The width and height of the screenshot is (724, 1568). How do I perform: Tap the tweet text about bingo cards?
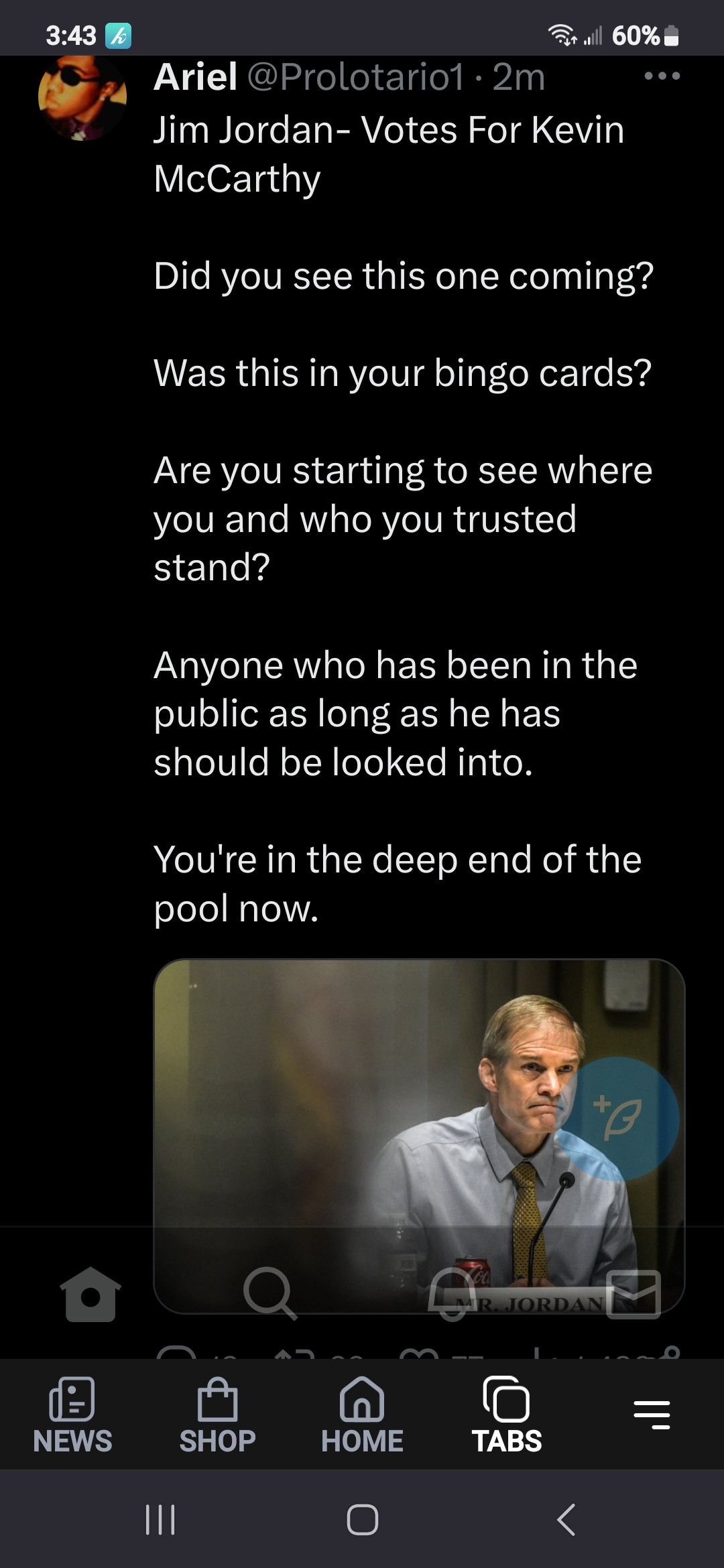pos(402,373)
